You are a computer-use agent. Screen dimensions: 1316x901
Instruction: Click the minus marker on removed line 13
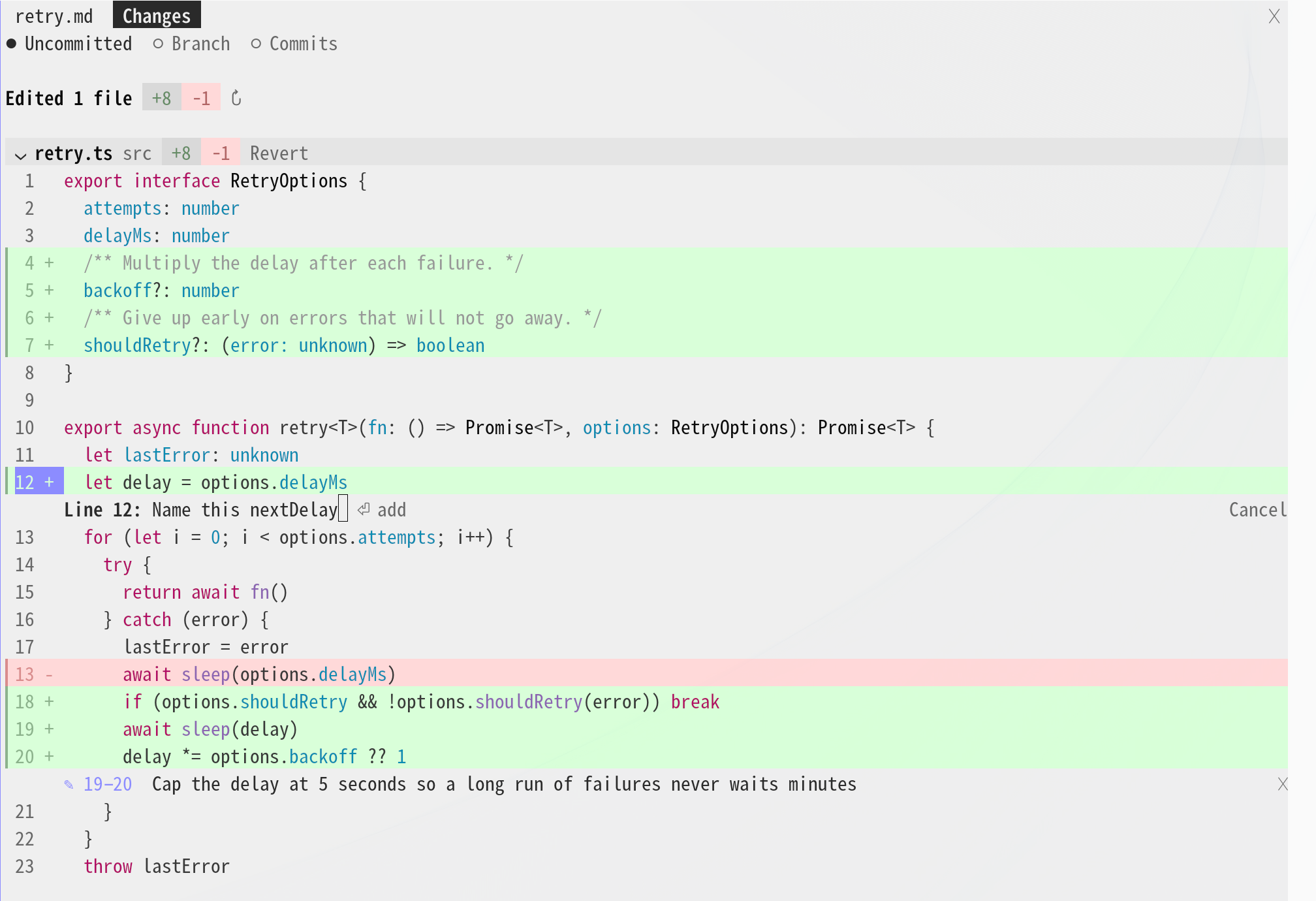coord(49,674)
